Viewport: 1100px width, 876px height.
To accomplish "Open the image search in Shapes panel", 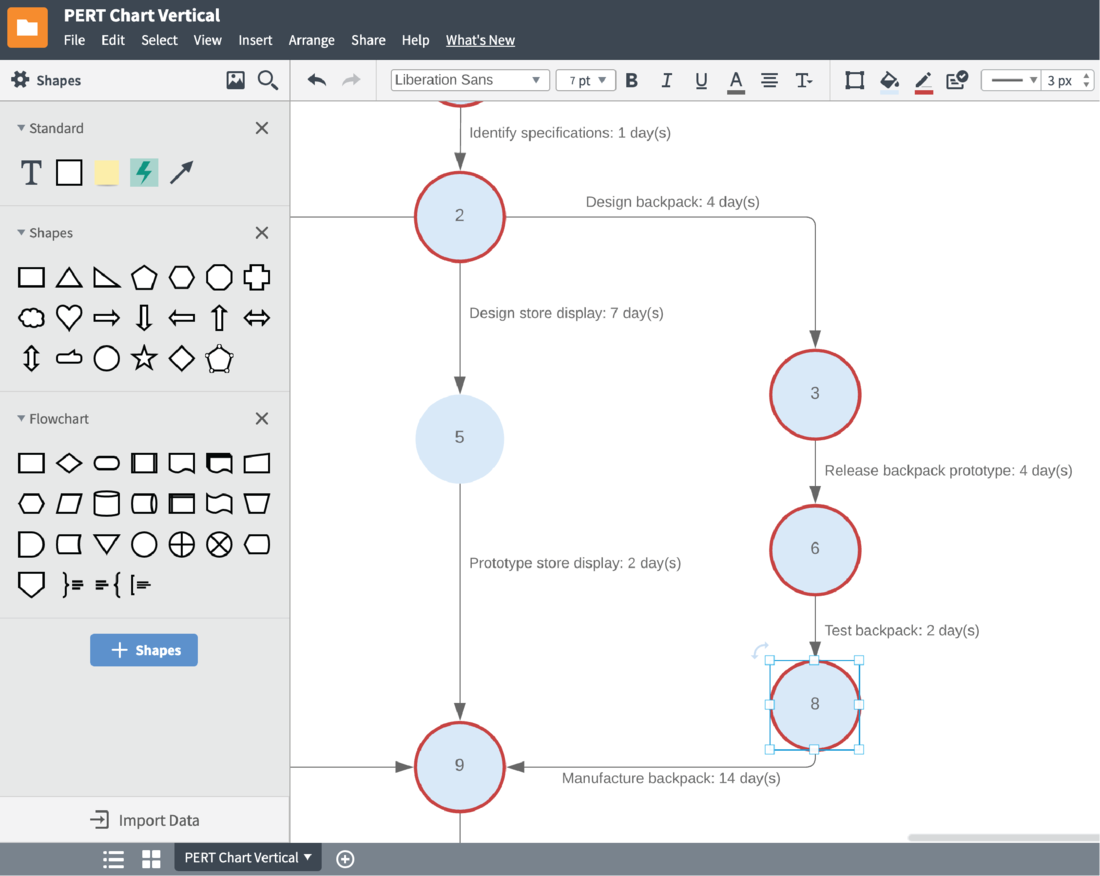I will tap(235, 80).
